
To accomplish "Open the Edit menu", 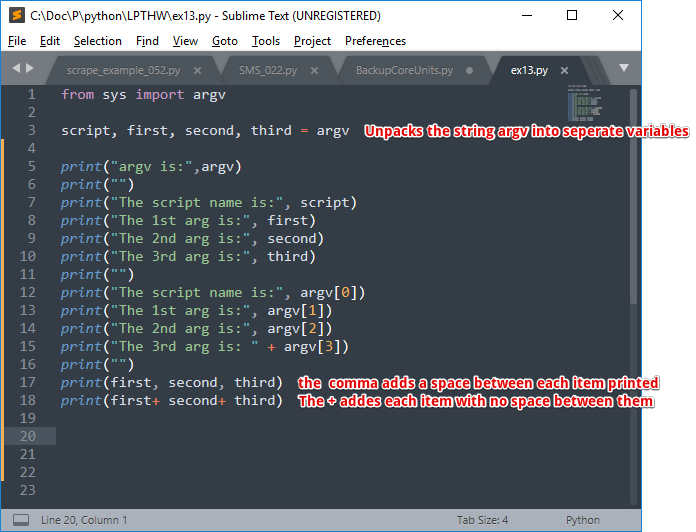I will tap(50, 41).
